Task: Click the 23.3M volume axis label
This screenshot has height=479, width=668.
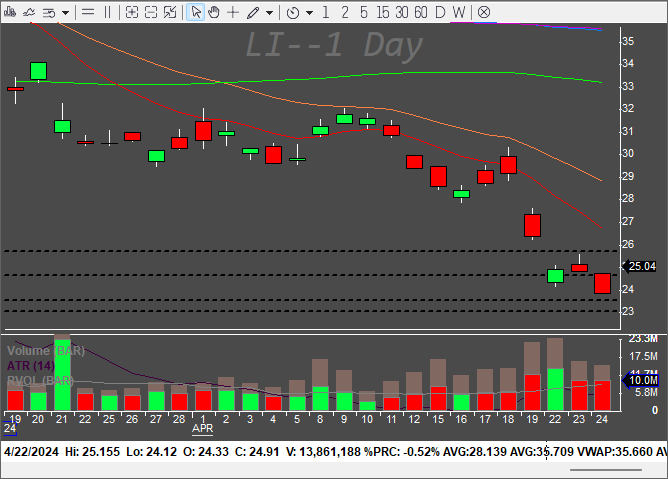Action: click(643, 339)
